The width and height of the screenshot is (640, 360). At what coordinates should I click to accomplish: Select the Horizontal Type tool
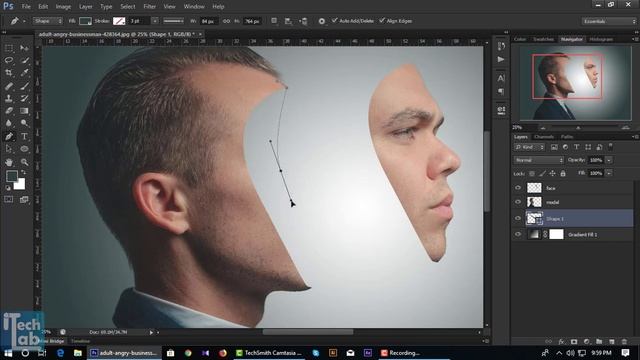point(24,136)
